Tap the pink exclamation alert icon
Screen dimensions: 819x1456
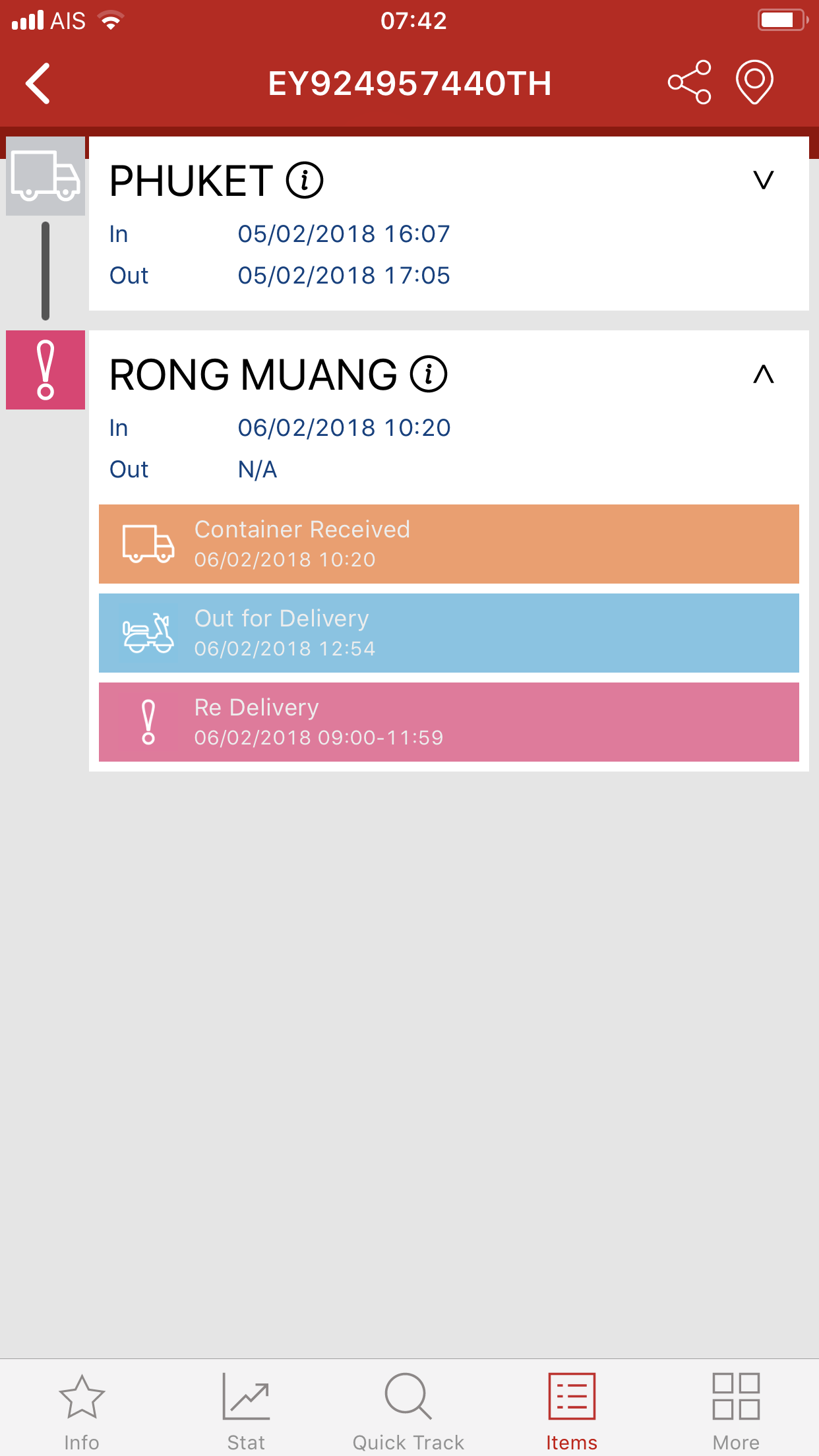(x=45, y=370)
